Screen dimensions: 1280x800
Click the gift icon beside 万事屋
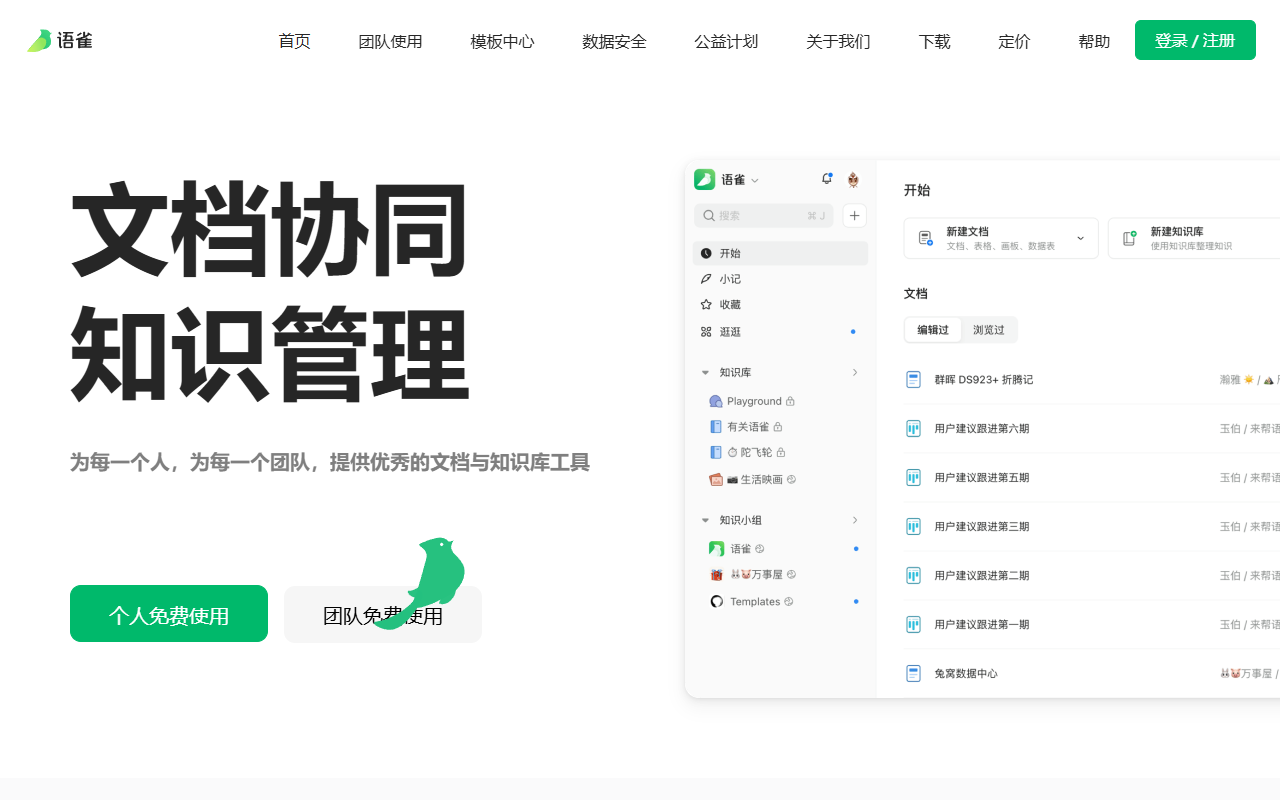716,575
